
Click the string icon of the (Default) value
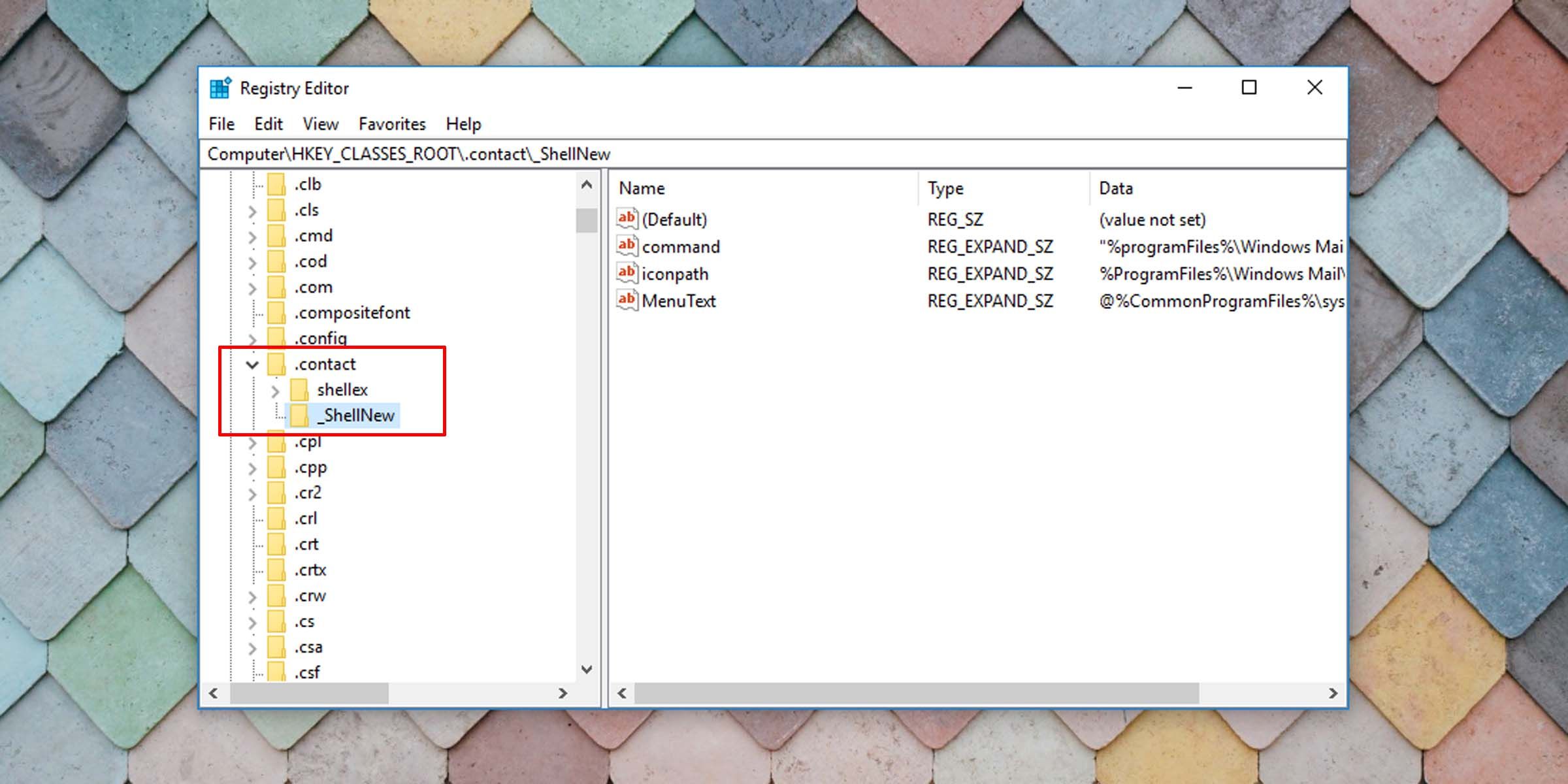627,218
